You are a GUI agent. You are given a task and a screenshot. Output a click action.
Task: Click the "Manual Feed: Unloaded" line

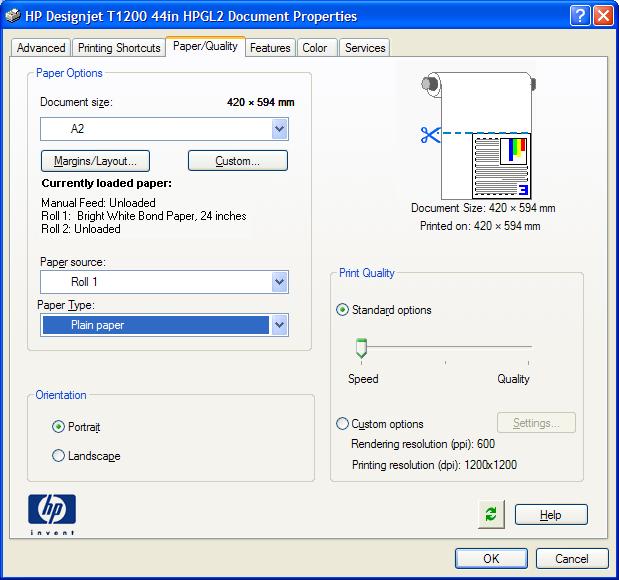pos(98,203)
